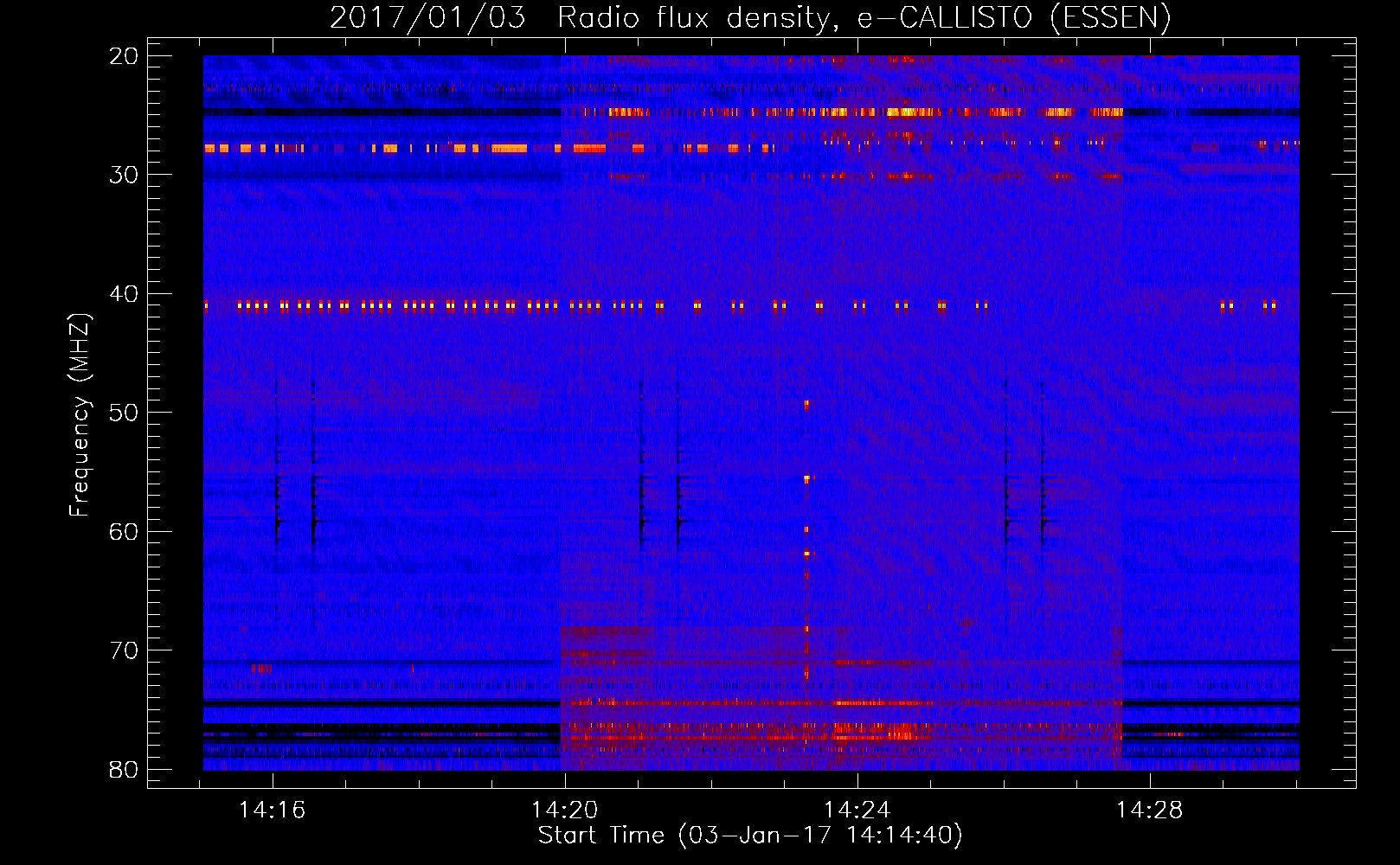Click the 70 MHz frequency tick label
Viewport: 1400px width, 865px height.
(x=124, y=650)
